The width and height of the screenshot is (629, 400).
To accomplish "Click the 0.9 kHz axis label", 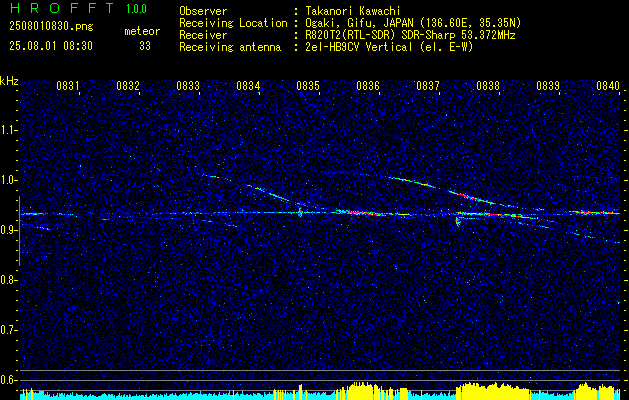I will pos(8,230).
